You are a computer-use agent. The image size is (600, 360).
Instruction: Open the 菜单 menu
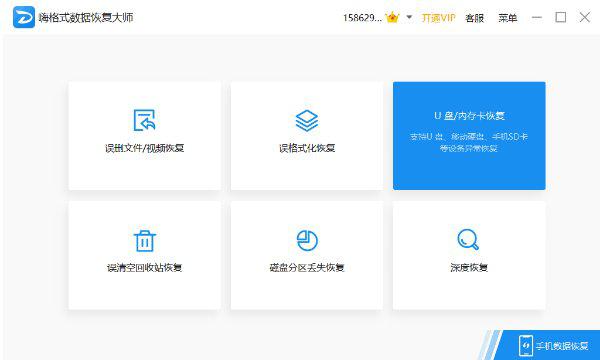coord(508,18)
